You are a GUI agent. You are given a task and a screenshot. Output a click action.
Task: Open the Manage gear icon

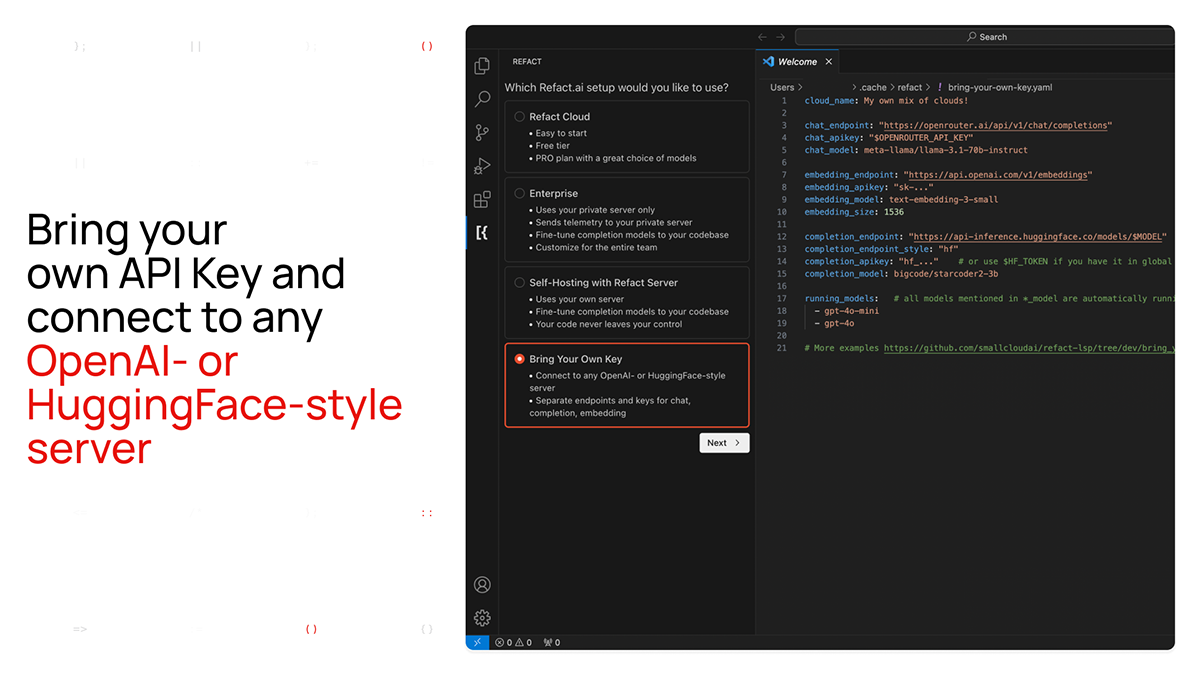[x=482, y=618]
